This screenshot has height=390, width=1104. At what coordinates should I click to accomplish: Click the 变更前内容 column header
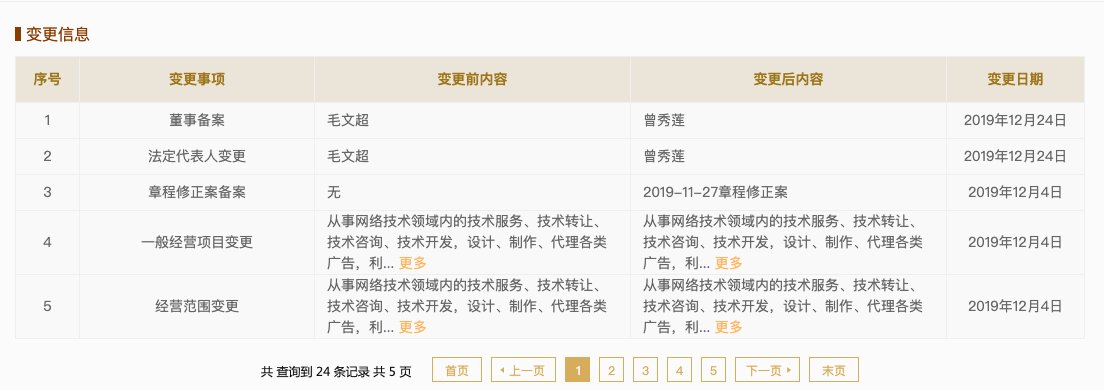pyautogui.click(x=472, y=79)
